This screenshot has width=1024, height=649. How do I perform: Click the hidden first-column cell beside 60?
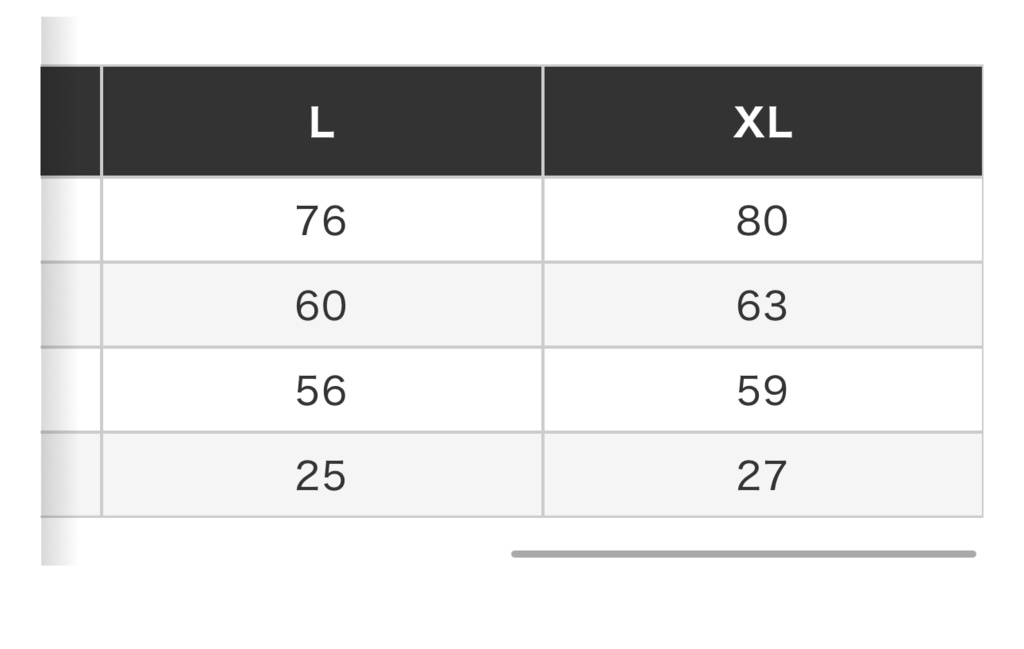coord(71,305)
